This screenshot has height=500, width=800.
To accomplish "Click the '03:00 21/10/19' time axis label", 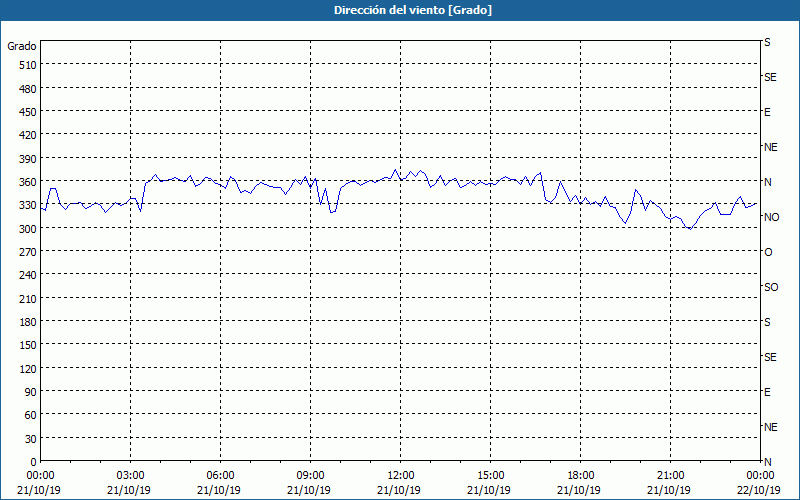I will pos(130,483).
